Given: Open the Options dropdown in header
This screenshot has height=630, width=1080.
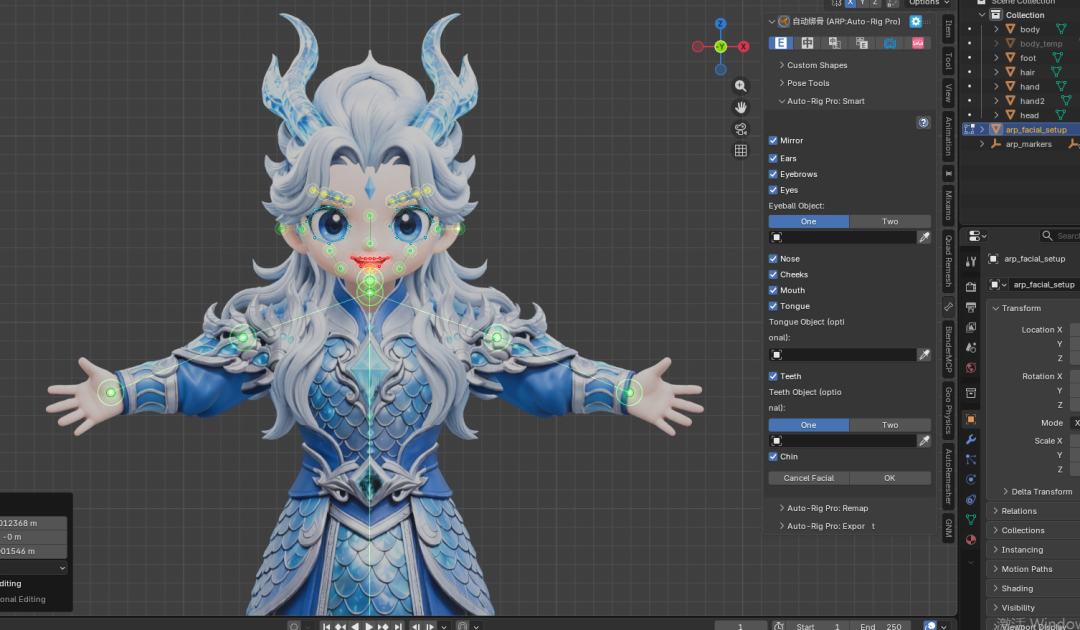Looking at the screenshot, I should (x=929, y=3).
